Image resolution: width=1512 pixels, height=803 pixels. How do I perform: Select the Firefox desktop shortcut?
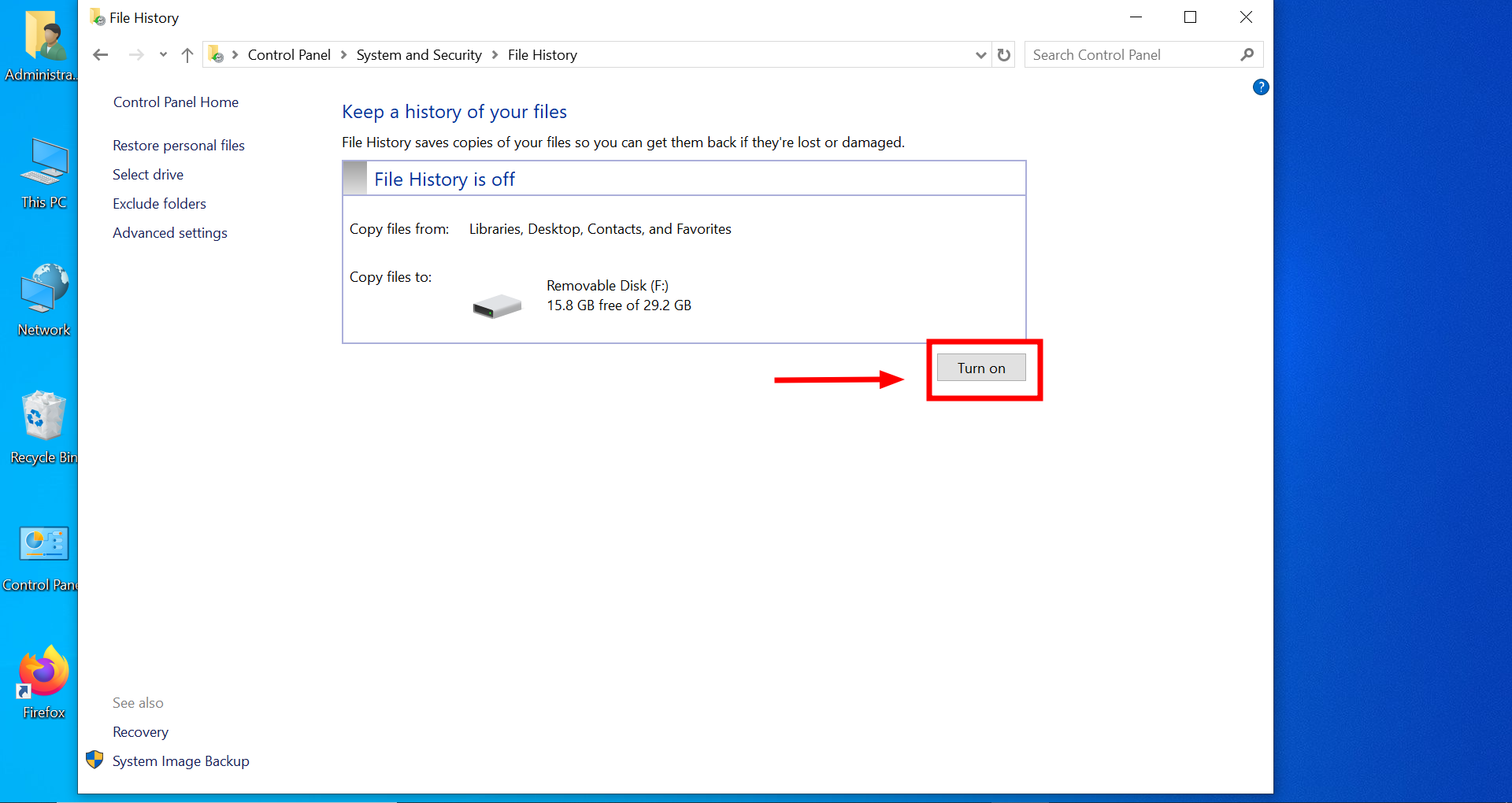[x=44, y=683]
